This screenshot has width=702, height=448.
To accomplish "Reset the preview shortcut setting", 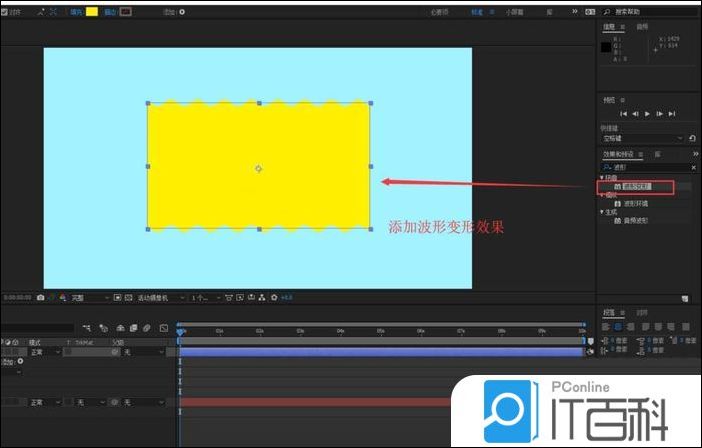I will point(692,138).
